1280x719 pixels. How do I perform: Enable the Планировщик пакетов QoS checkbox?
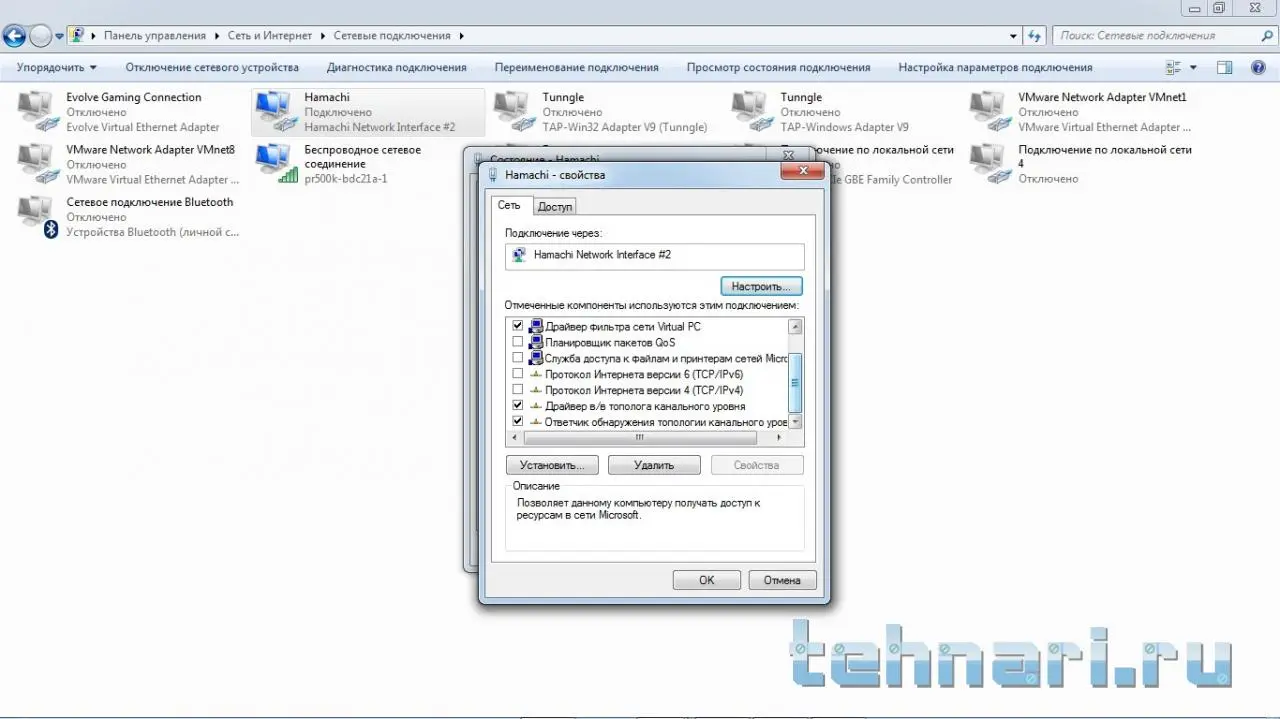tap(518, 343)
